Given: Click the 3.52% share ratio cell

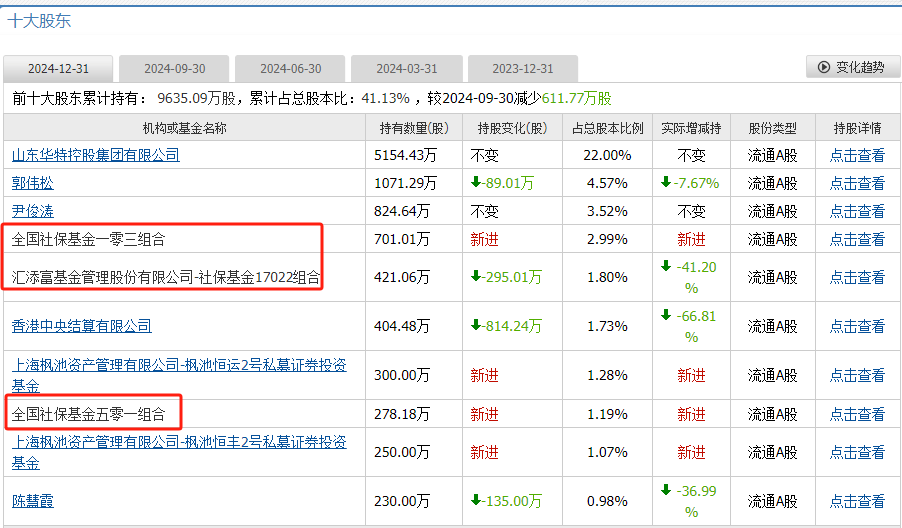Looking at the screenshot, I should [x=607, y=211].
